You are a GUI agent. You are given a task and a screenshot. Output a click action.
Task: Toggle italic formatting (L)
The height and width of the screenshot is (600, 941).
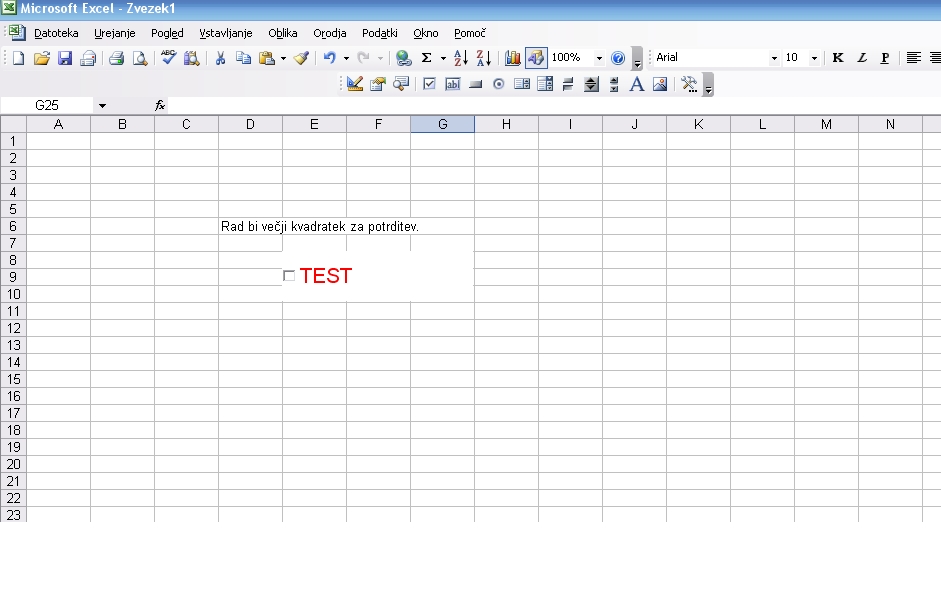[862, 58]
